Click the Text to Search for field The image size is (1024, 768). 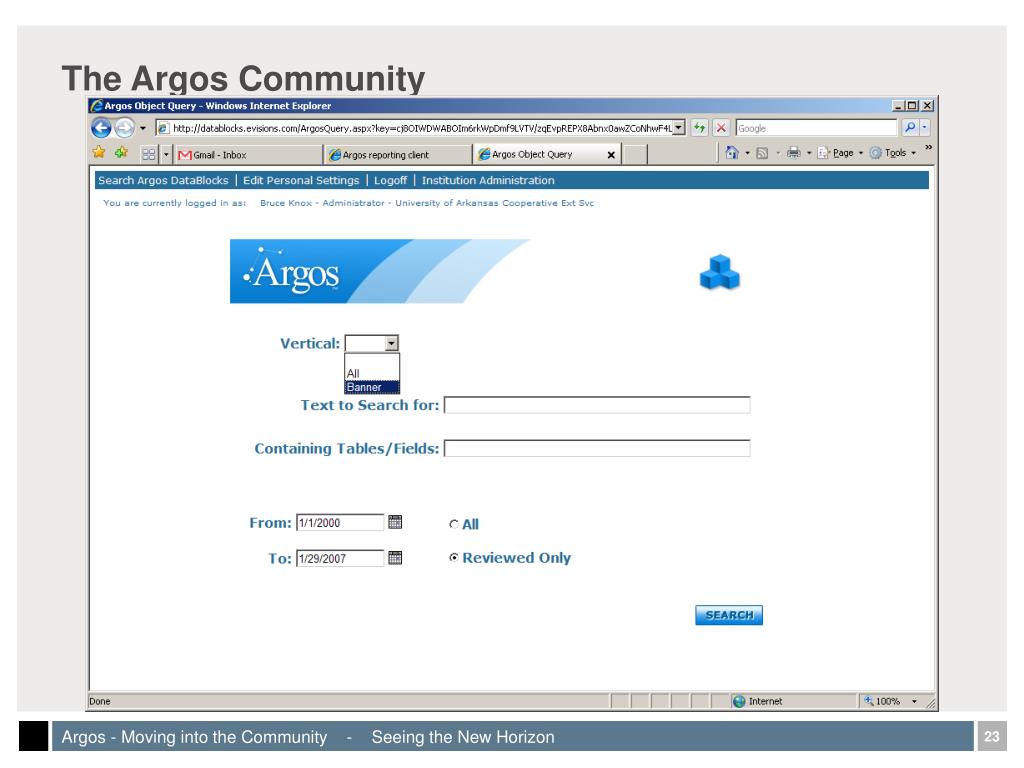[597, 405]
